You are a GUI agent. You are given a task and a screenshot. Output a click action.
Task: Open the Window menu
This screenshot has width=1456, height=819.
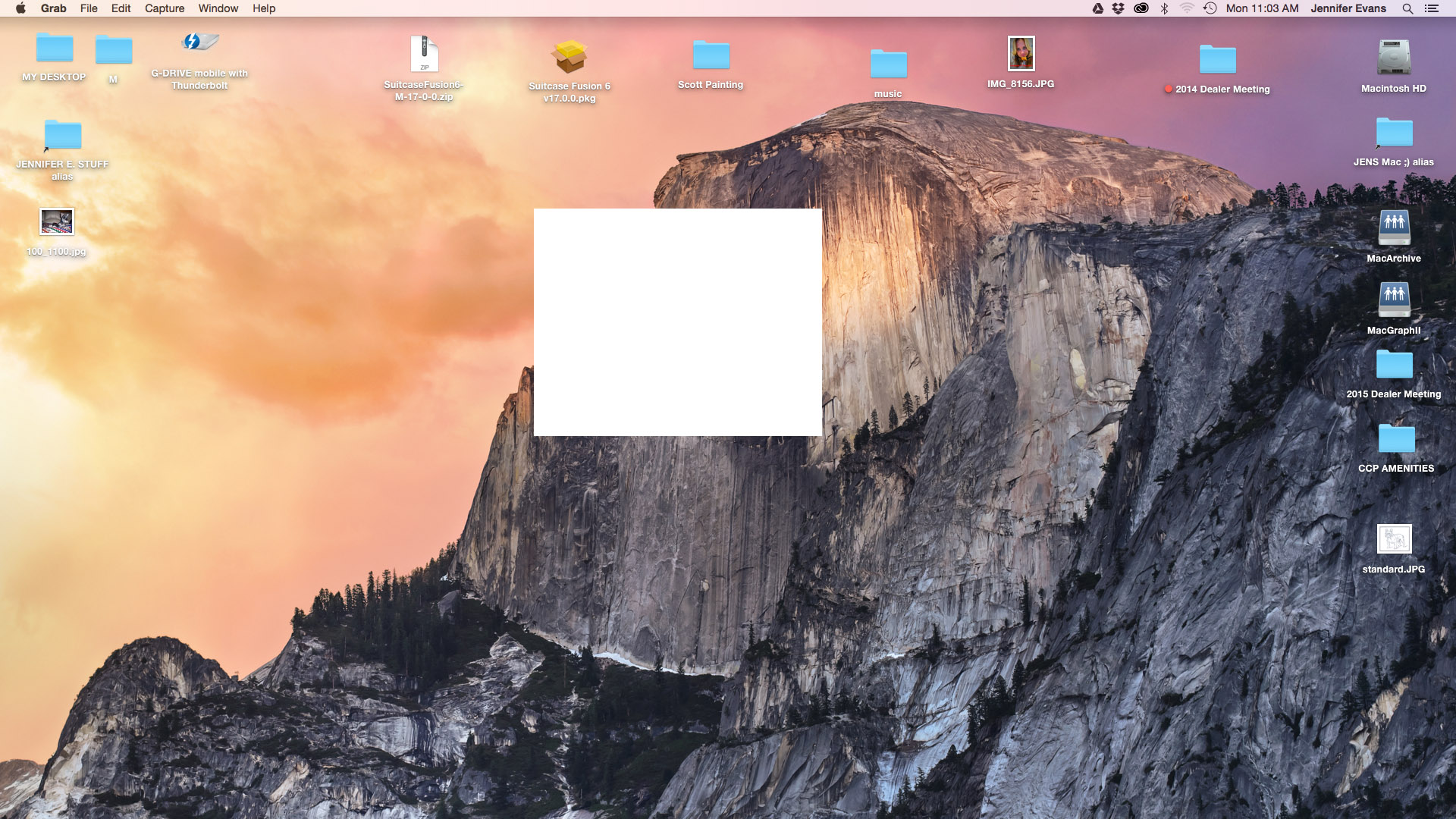pyautogui.click(x=218, y=8)
